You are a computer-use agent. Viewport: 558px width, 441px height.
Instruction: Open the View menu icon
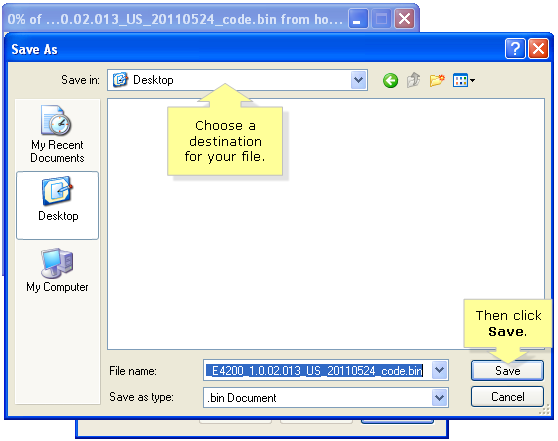coord(464,80)
